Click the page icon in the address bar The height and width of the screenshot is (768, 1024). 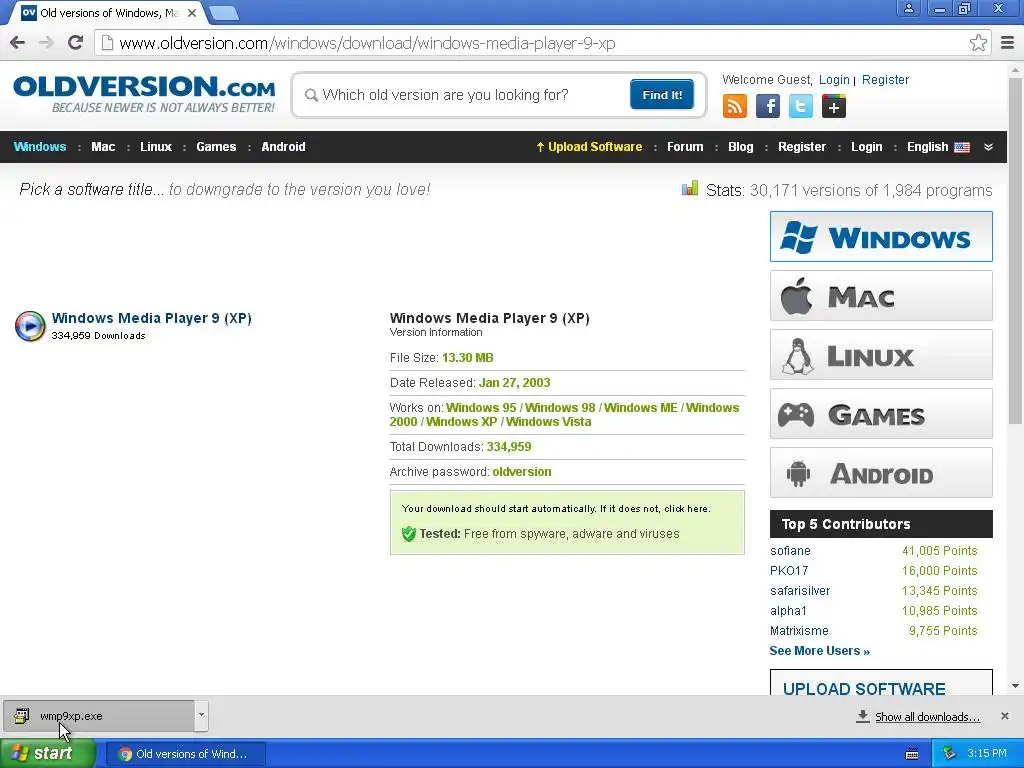pos(107,43)
